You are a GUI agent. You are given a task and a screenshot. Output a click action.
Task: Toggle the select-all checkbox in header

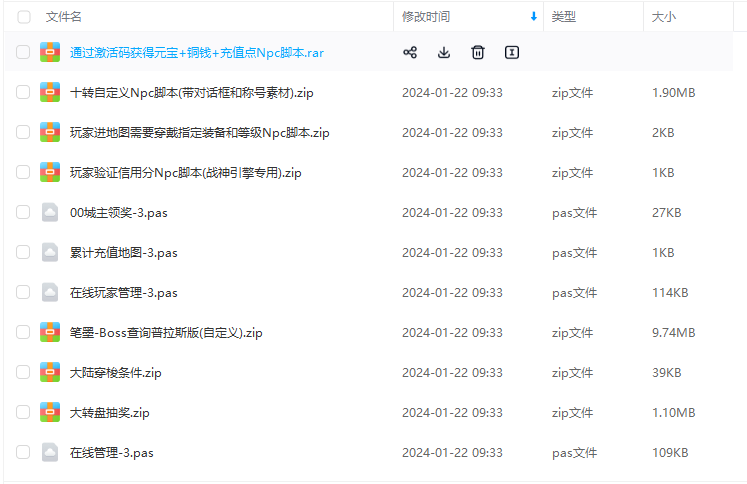coord(23,17)
